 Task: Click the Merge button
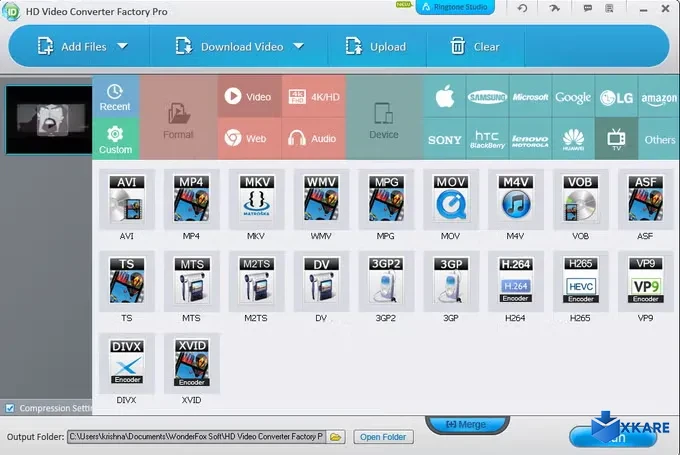[x=467, y=425]
